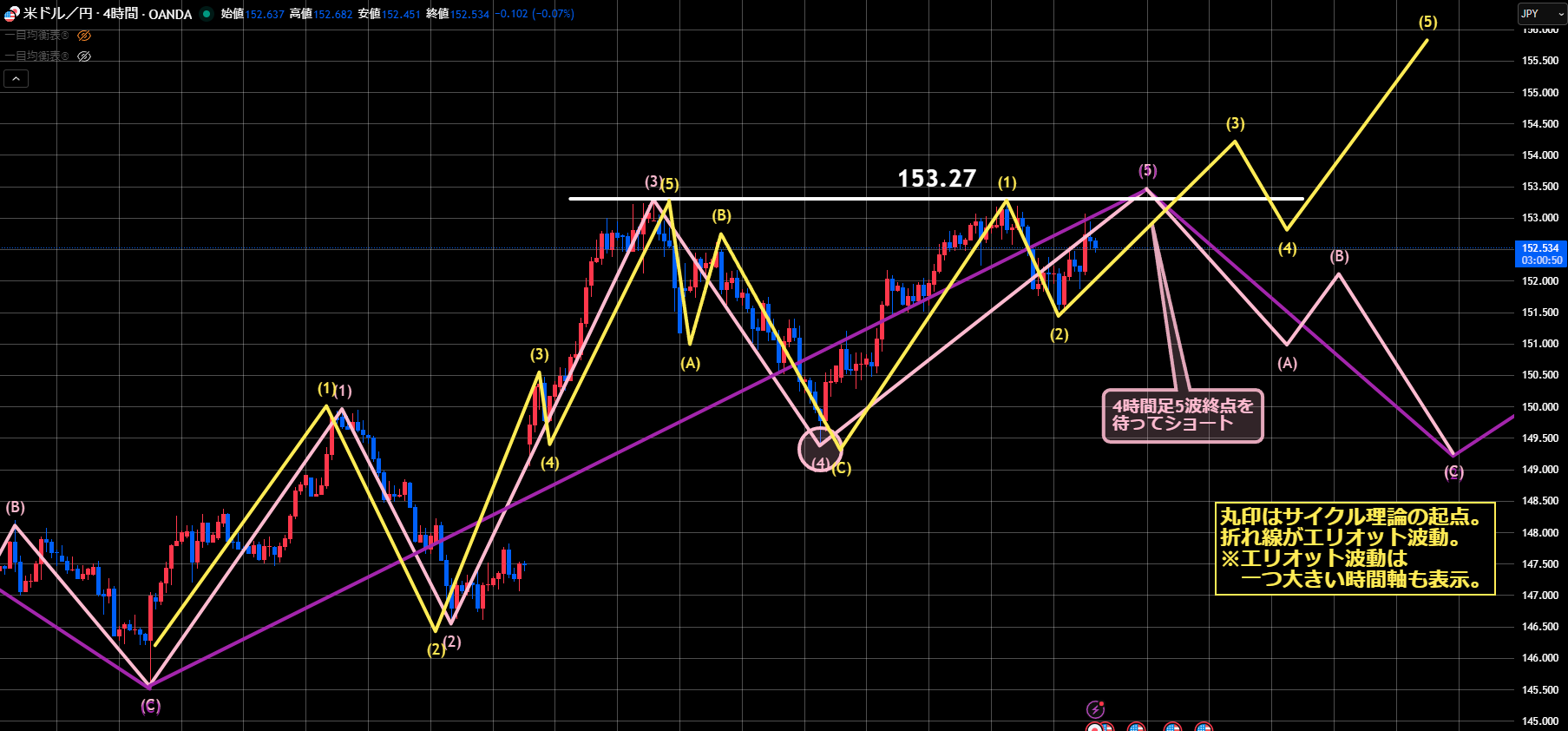Select the first 一目均衡表 indicator label

[x=36, y=36]
